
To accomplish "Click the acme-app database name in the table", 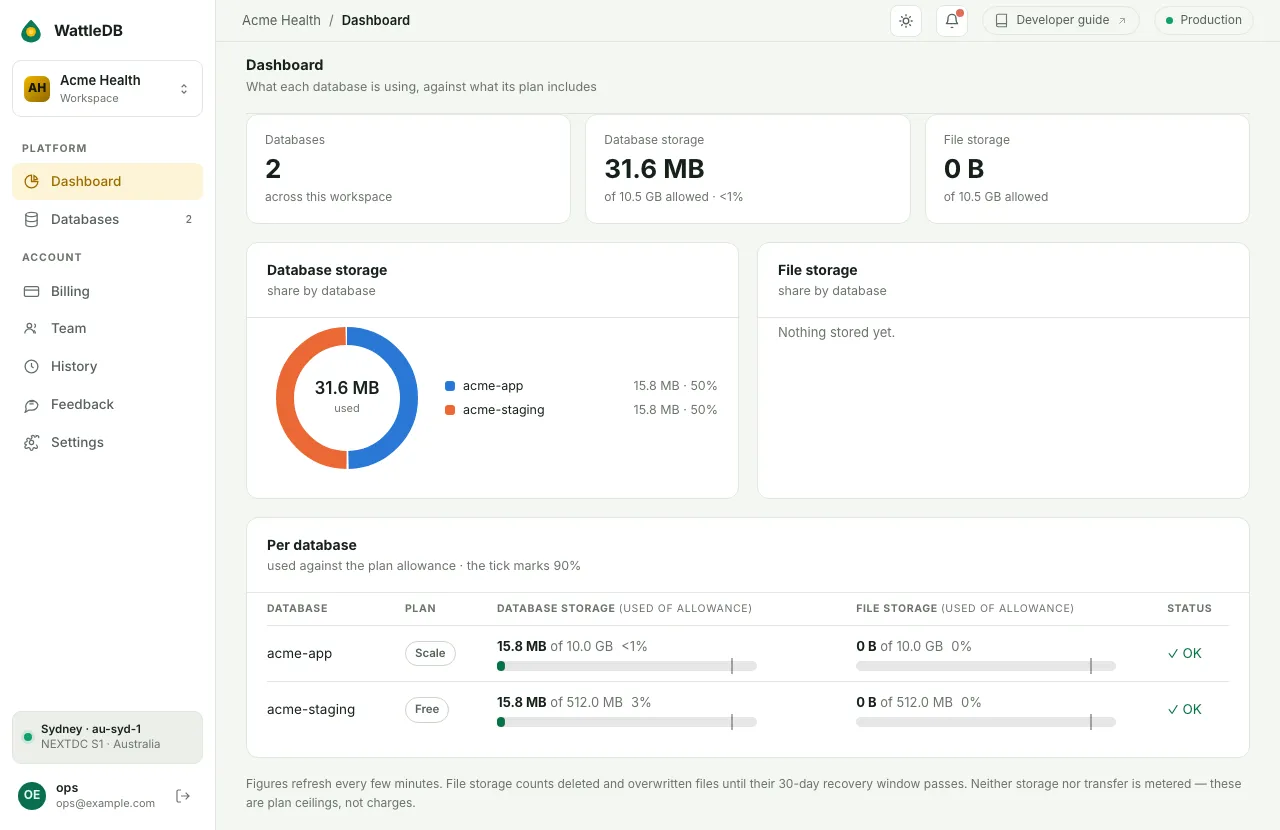I will tap(299, 653).
